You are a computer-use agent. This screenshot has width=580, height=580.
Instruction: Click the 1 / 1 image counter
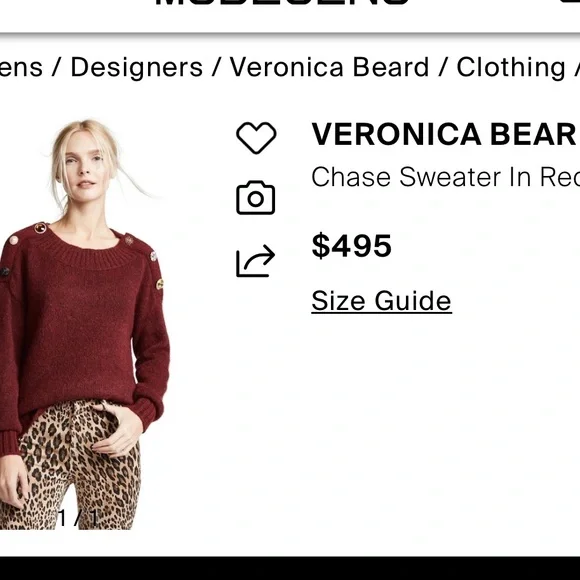78,518
